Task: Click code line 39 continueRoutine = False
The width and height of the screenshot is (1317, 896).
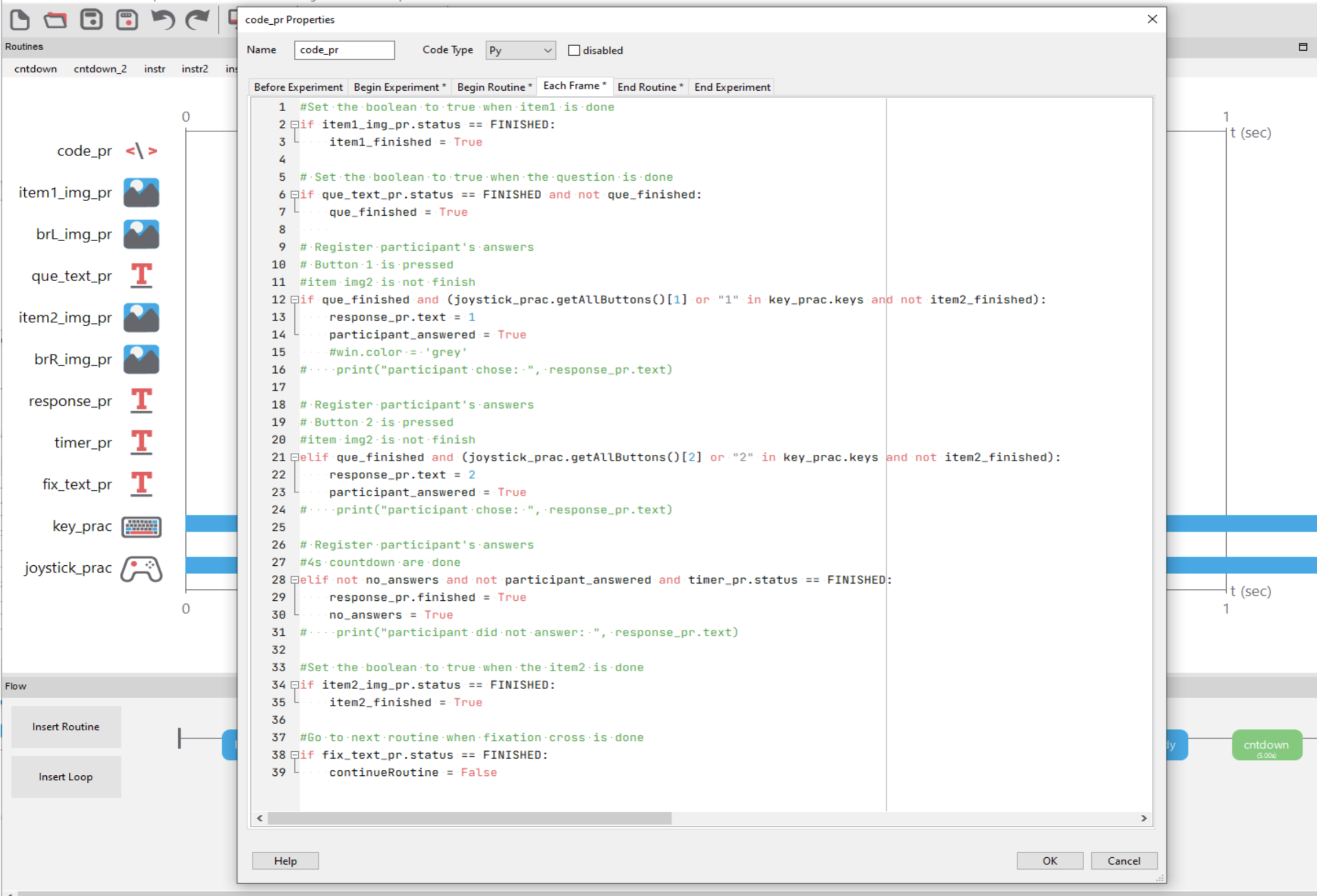Action: [413, 773]
